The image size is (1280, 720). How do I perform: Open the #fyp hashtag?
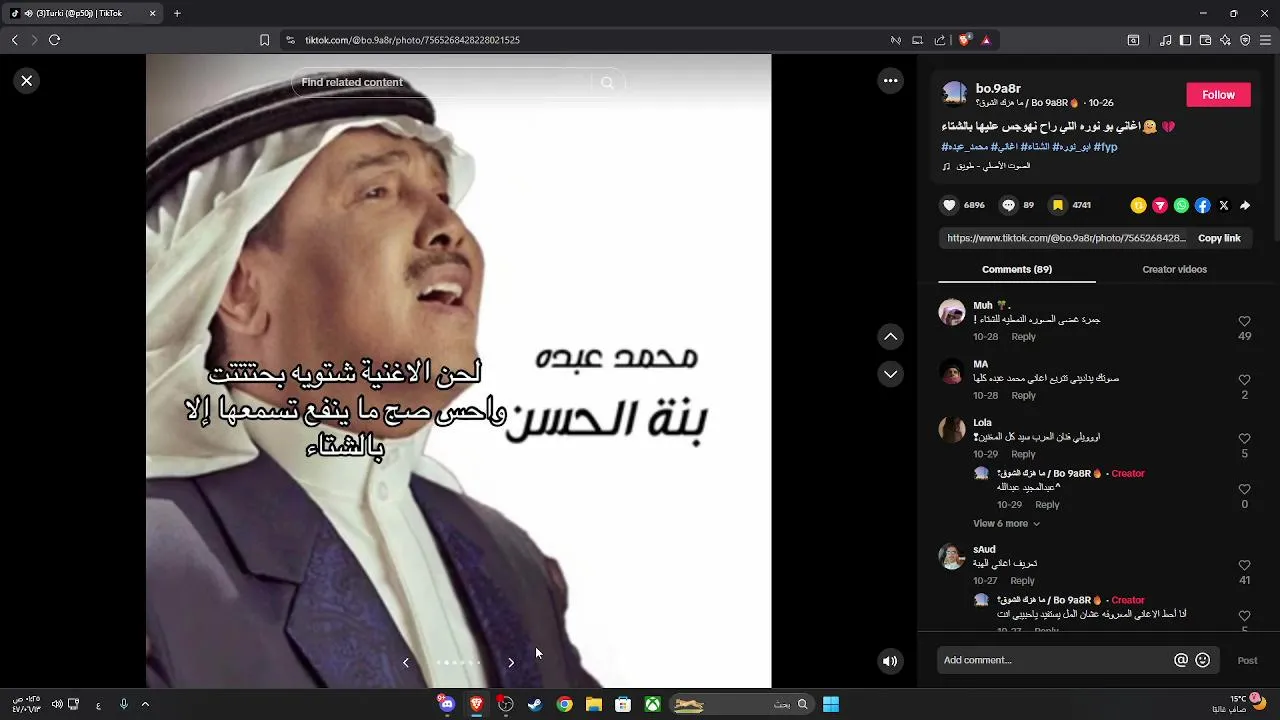(1105, 147)
